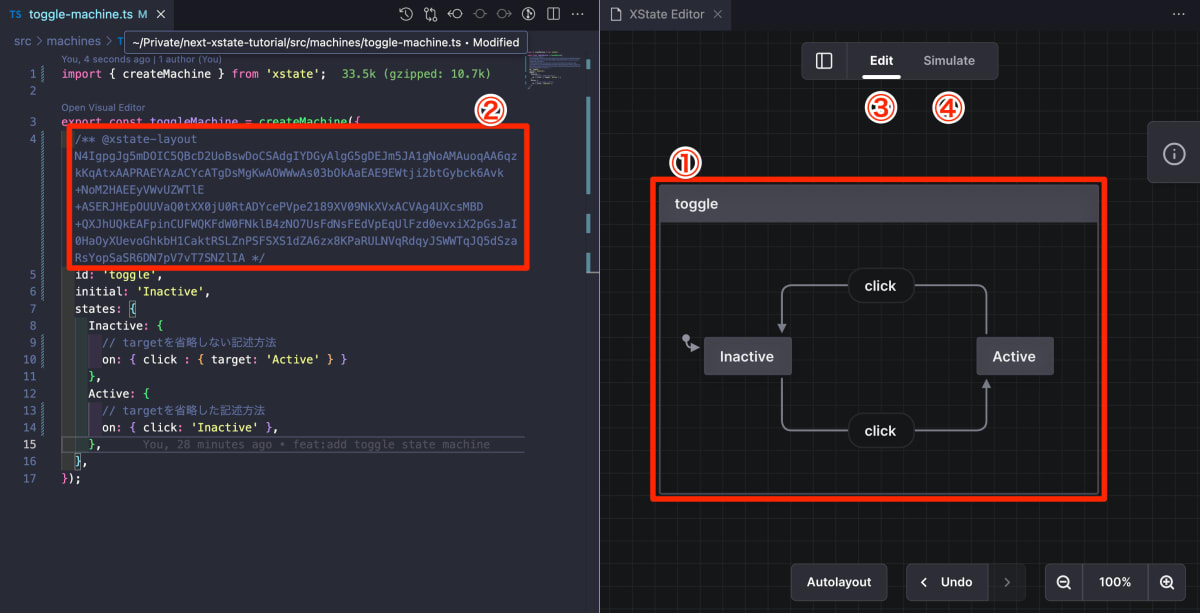1200x613 pixels.
Task: Go to previous change arrow icon
Action: point(455,14)
